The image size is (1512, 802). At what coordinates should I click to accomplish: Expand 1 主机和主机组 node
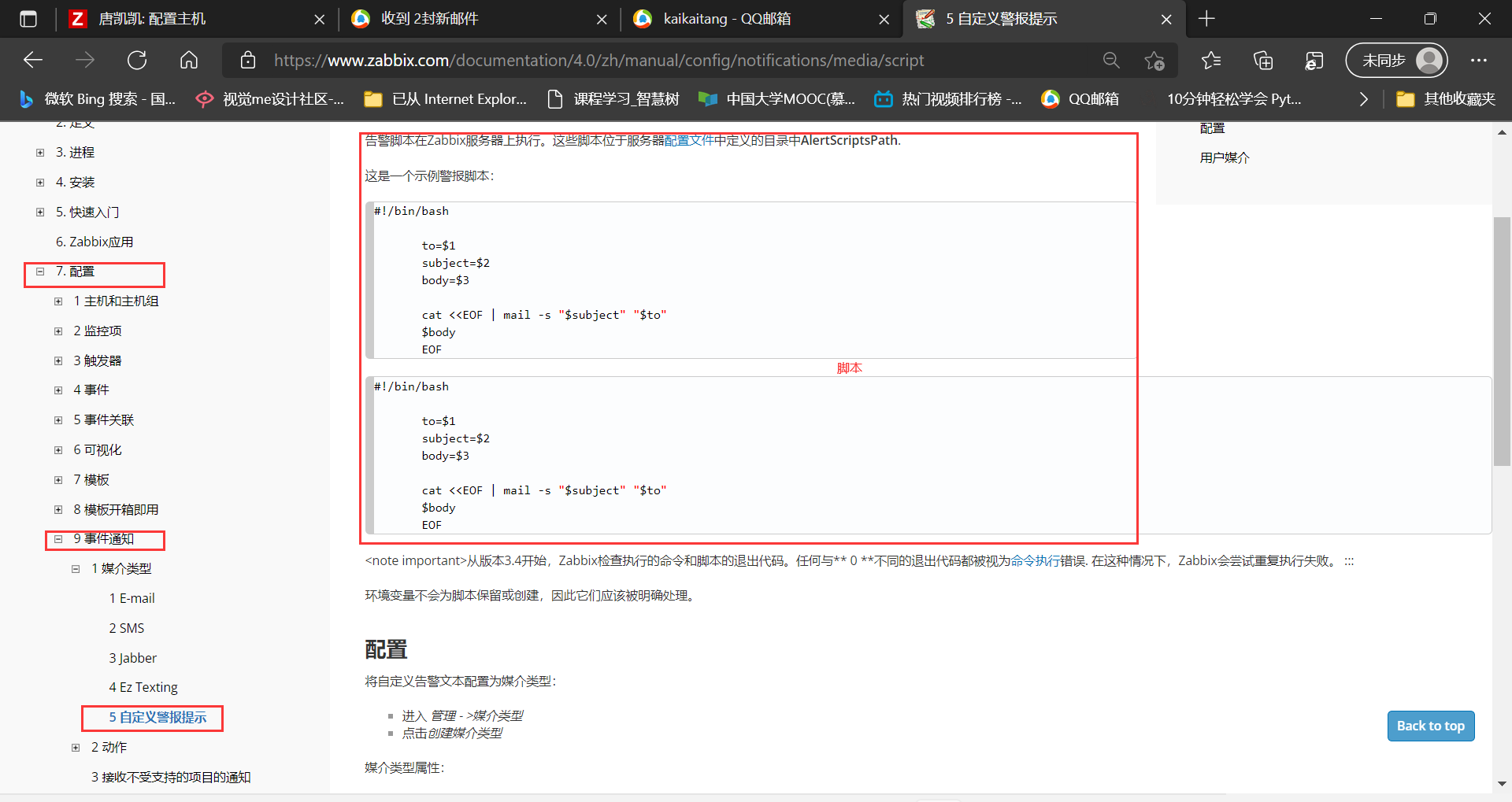58,301
